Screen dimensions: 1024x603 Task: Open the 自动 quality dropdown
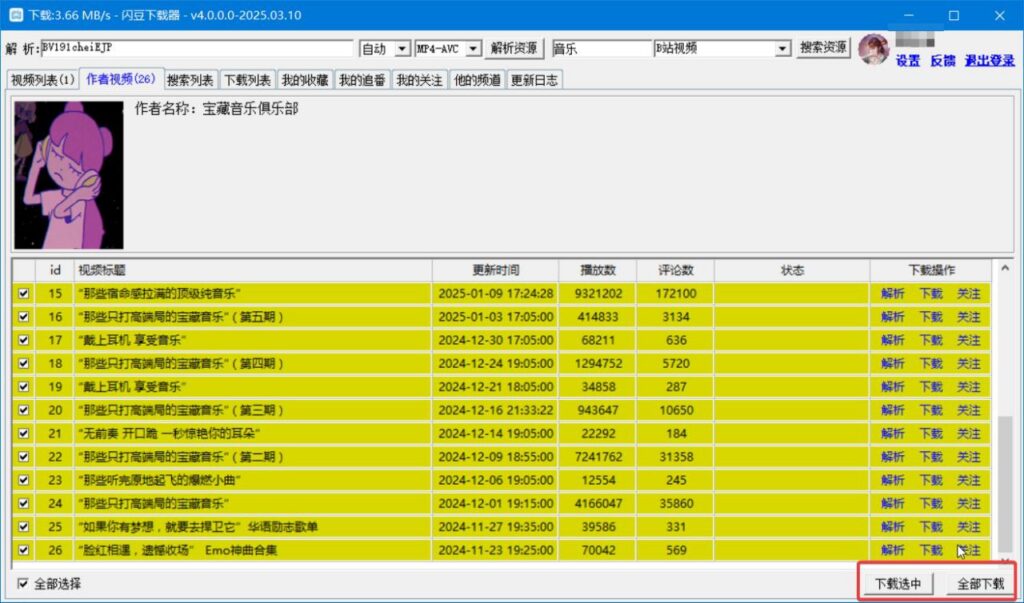[383, 47]
